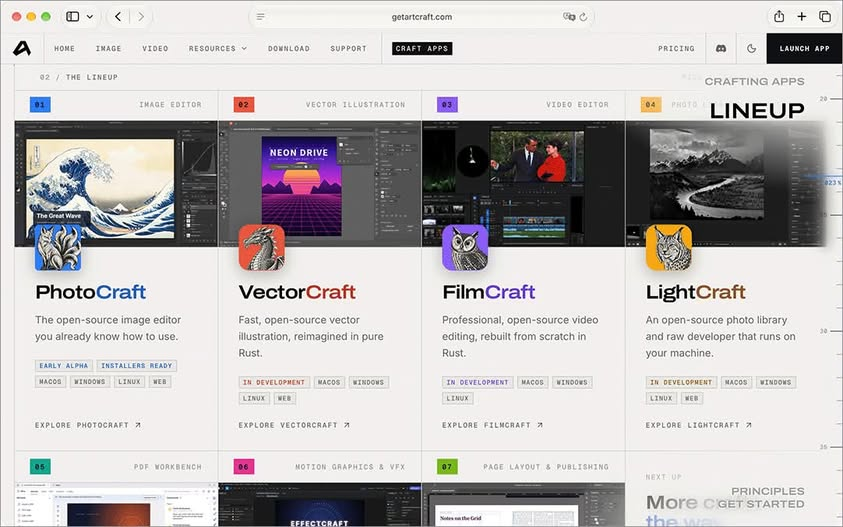Open the sidebar options chevron
The image size is (843, 527).
[90, 17]
